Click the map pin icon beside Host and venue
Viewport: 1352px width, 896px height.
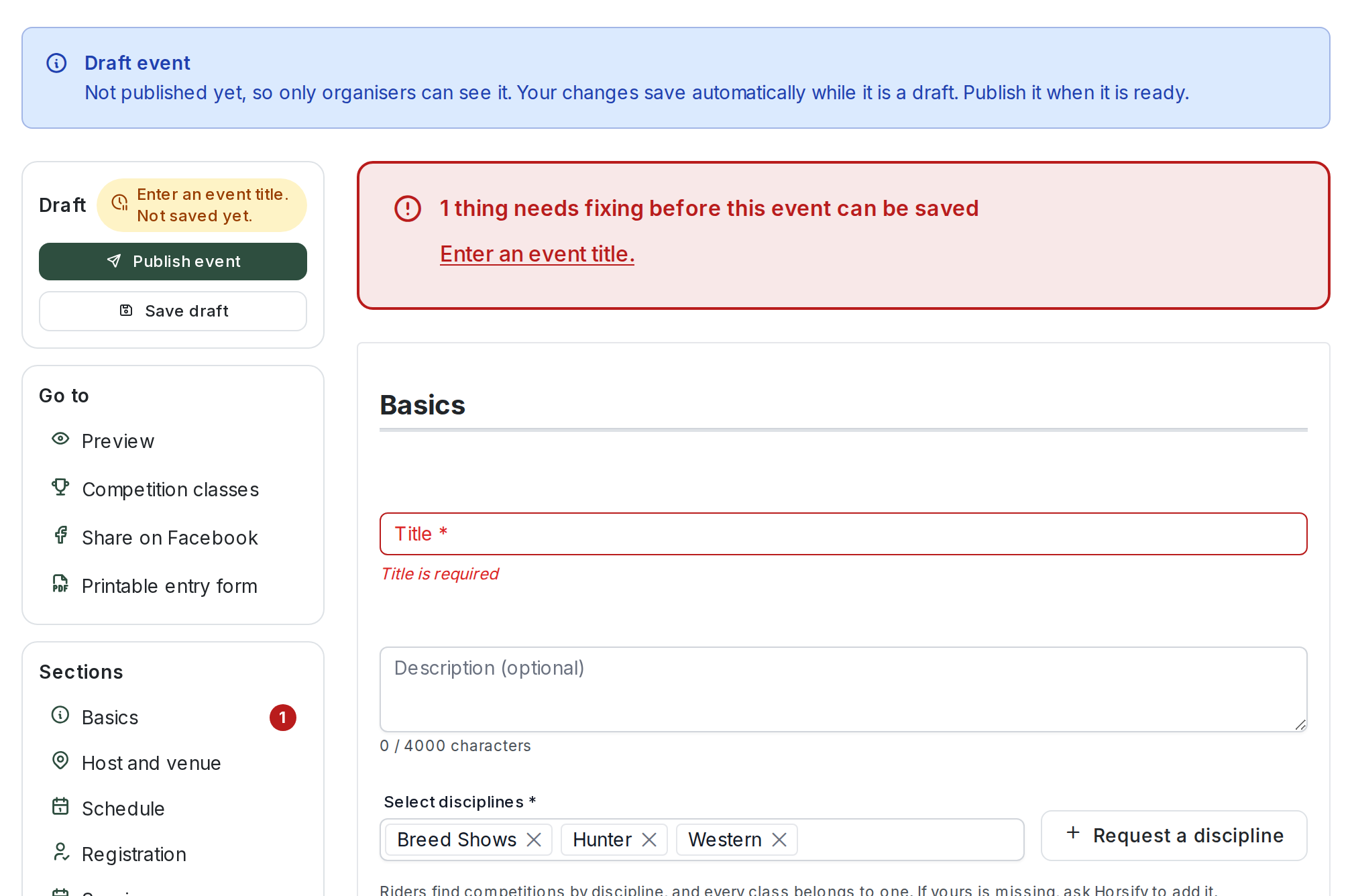coord(60,761)
